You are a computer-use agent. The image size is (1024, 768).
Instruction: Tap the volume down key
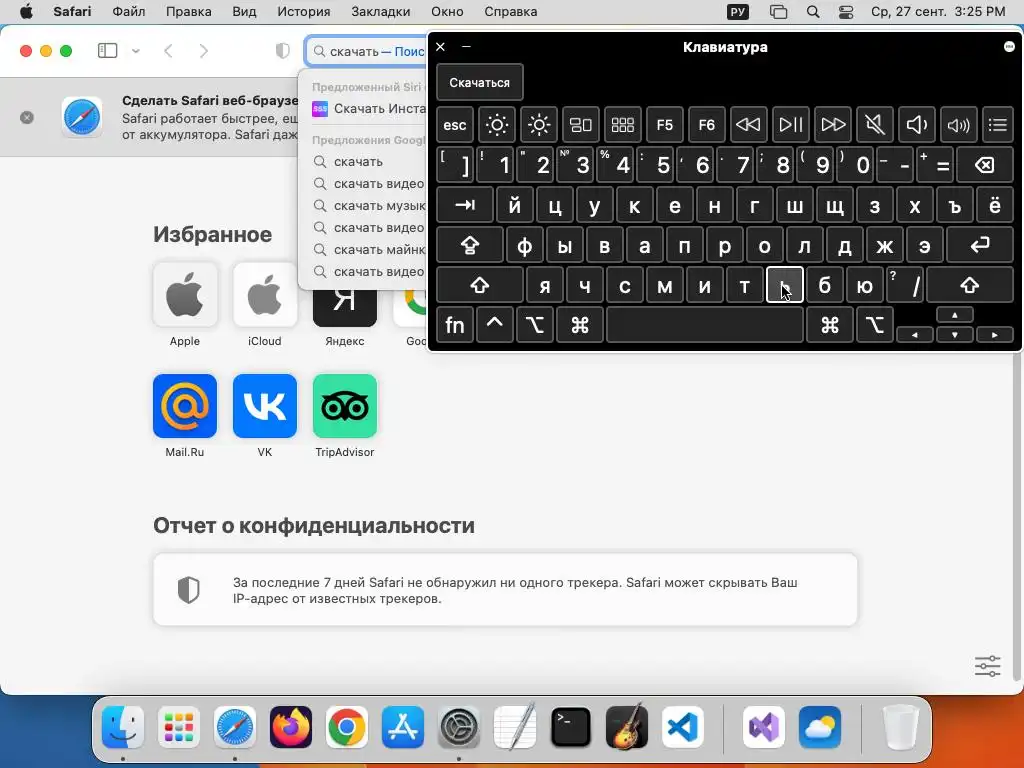(916, 125)
